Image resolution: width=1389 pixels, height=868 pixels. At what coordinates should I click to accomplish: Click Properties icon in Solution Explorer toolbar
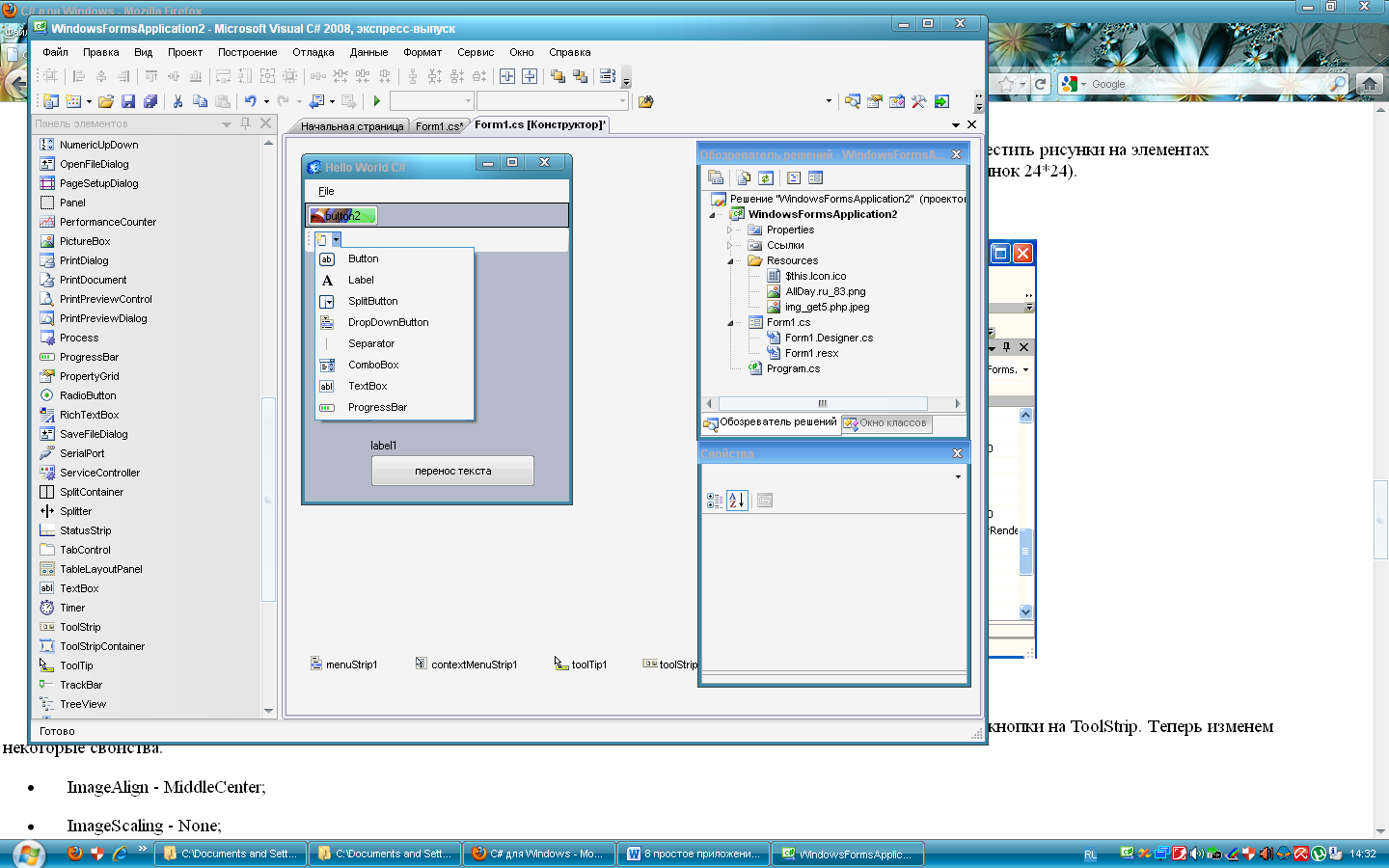(x=716, y=177)
